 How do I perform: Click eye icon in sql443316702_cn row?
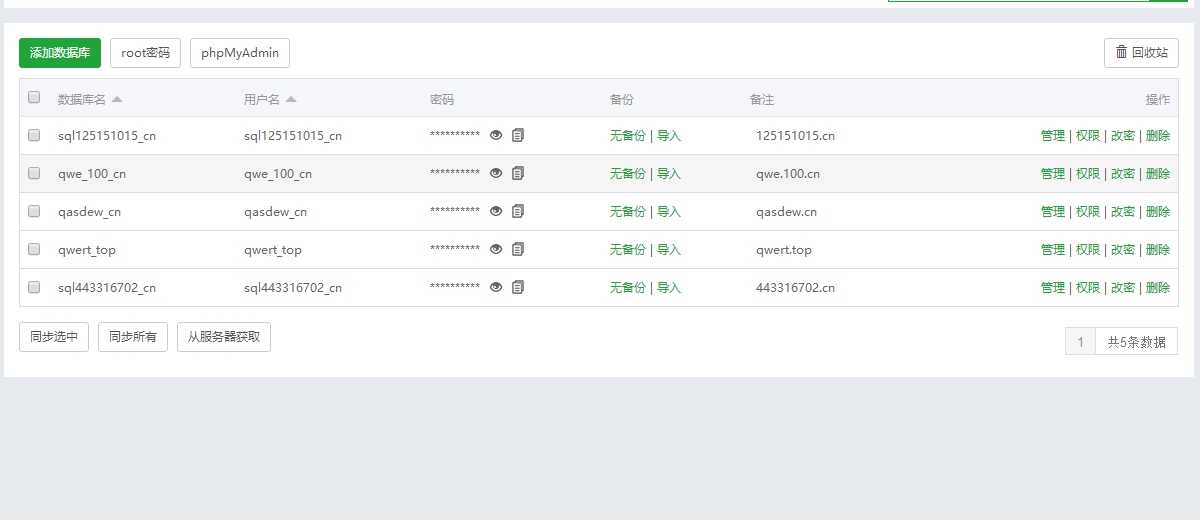click(x=496, y=287)
